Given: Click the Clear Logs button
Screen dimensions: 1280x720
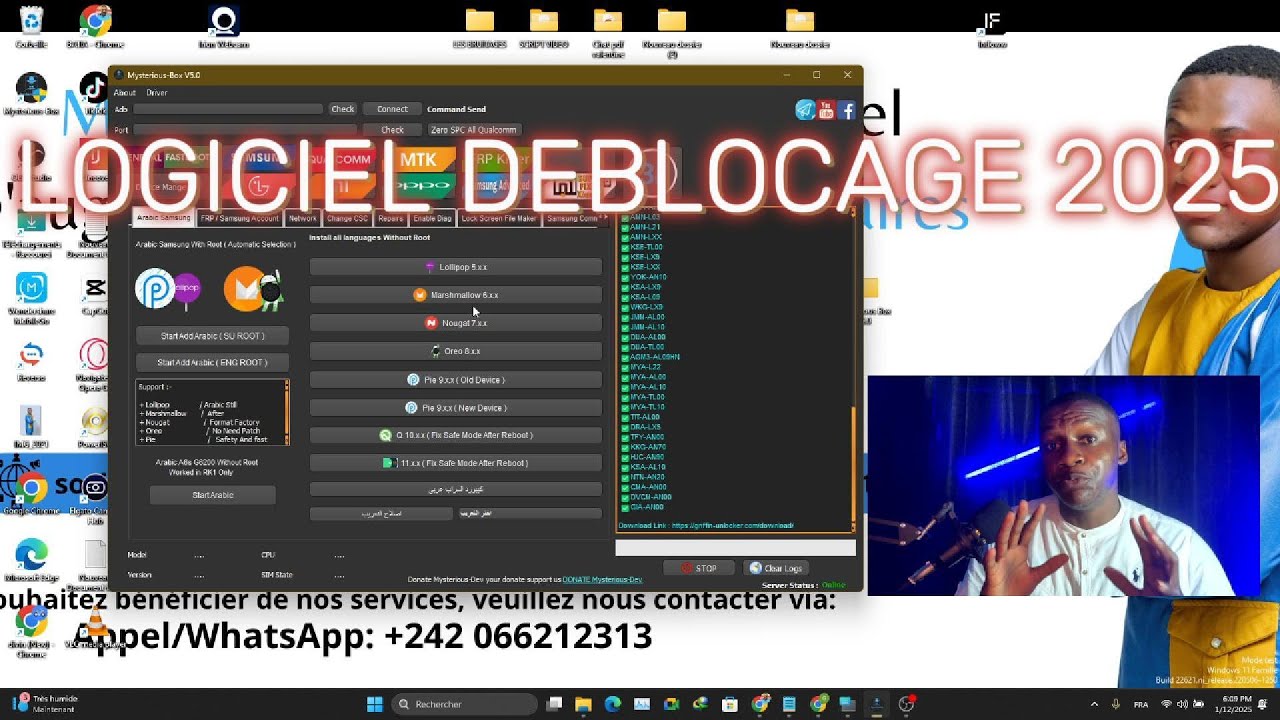Looking at the screenshot, I should pos(776,568).
